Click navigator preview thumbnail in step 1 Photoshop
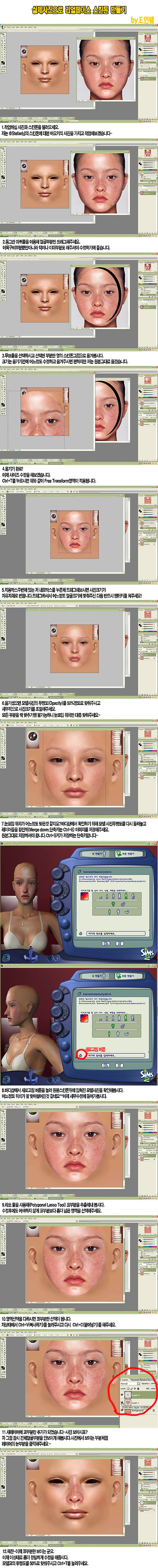Image resolution: width=158 pixels, height=1568 pixels. click(147, 39)
